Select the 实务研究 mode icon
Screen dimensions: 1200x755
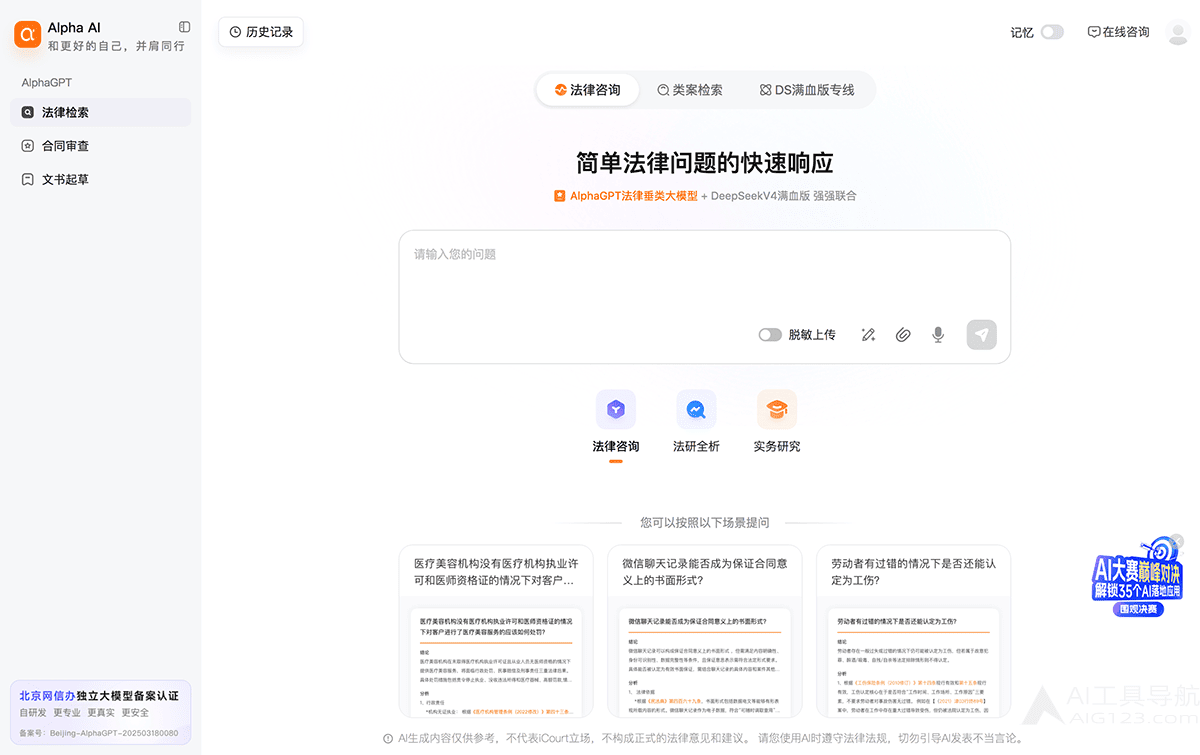pos(777,409)
